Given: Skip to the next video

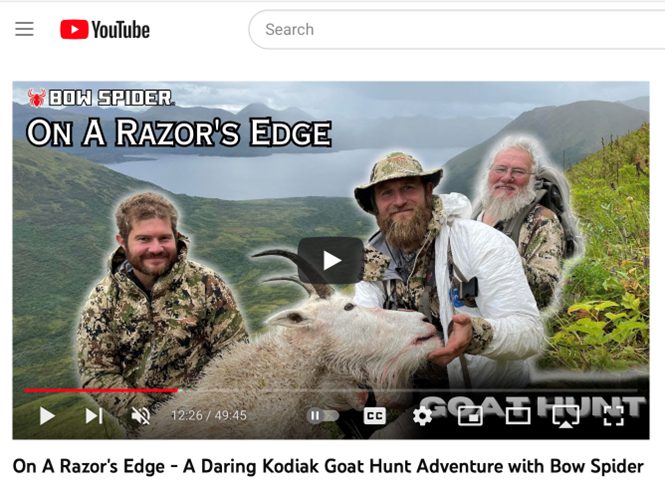Looking at the screenshot, I should click(94, 416).
